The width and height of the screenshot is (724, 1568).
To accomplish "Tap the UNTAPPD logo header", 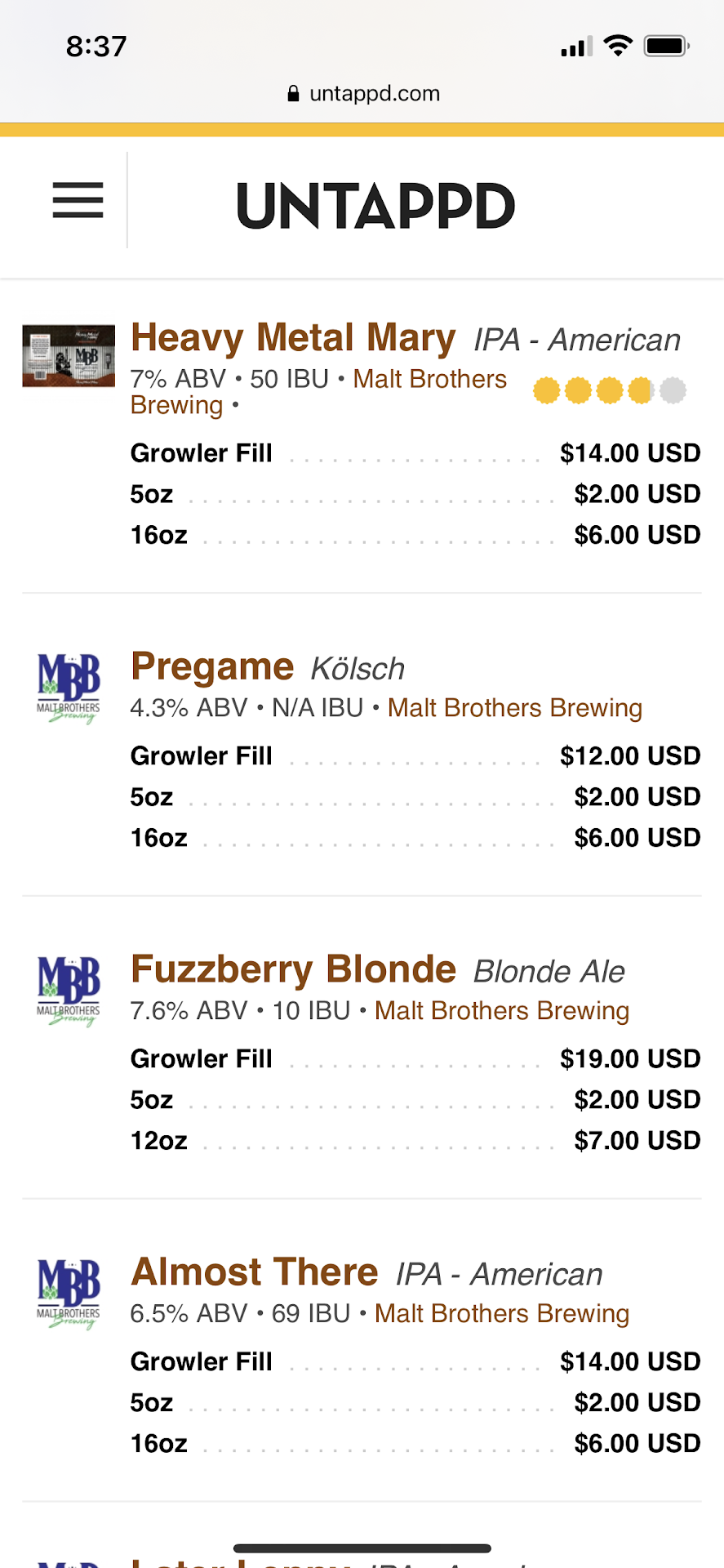I will tap(375, 206).
